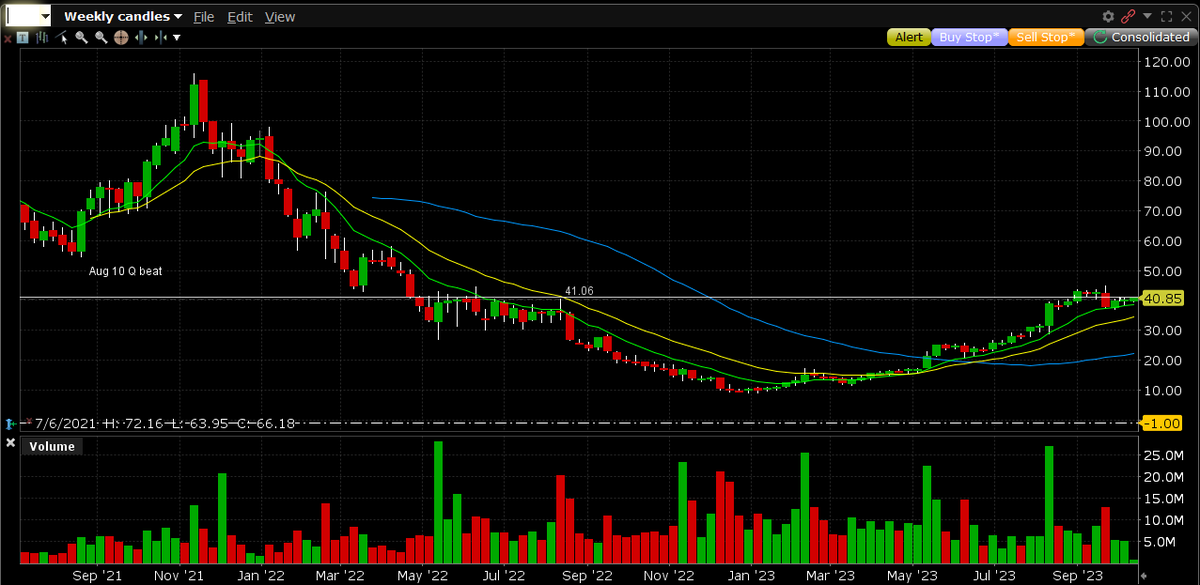Click the Jan '23 date axis label
The height and width of the screenshot is (585, 1200).
pos(751,576)
